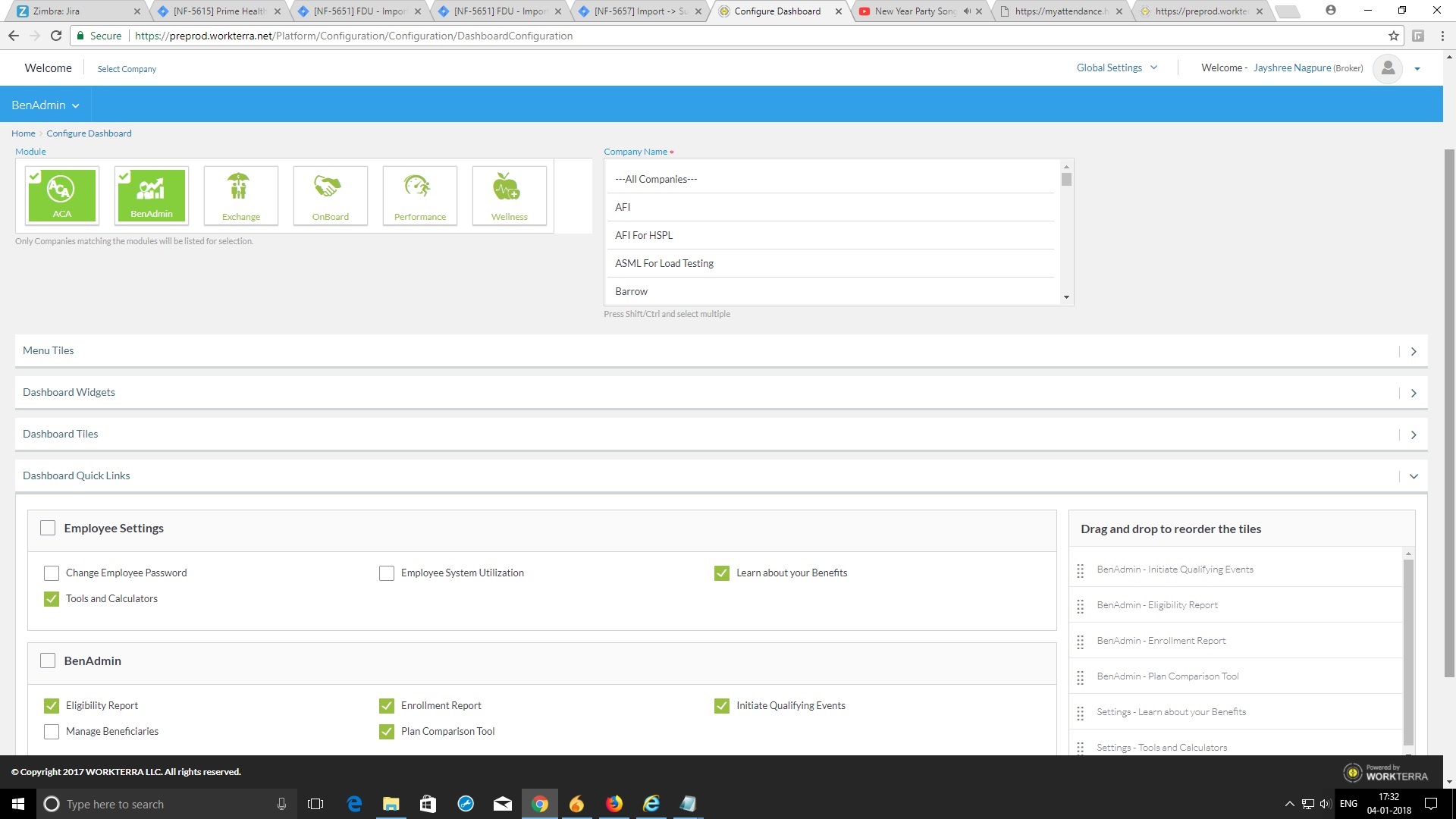Screen dimensions: 1456x819
Task: Open Windows notification center
Action: 1431,804
